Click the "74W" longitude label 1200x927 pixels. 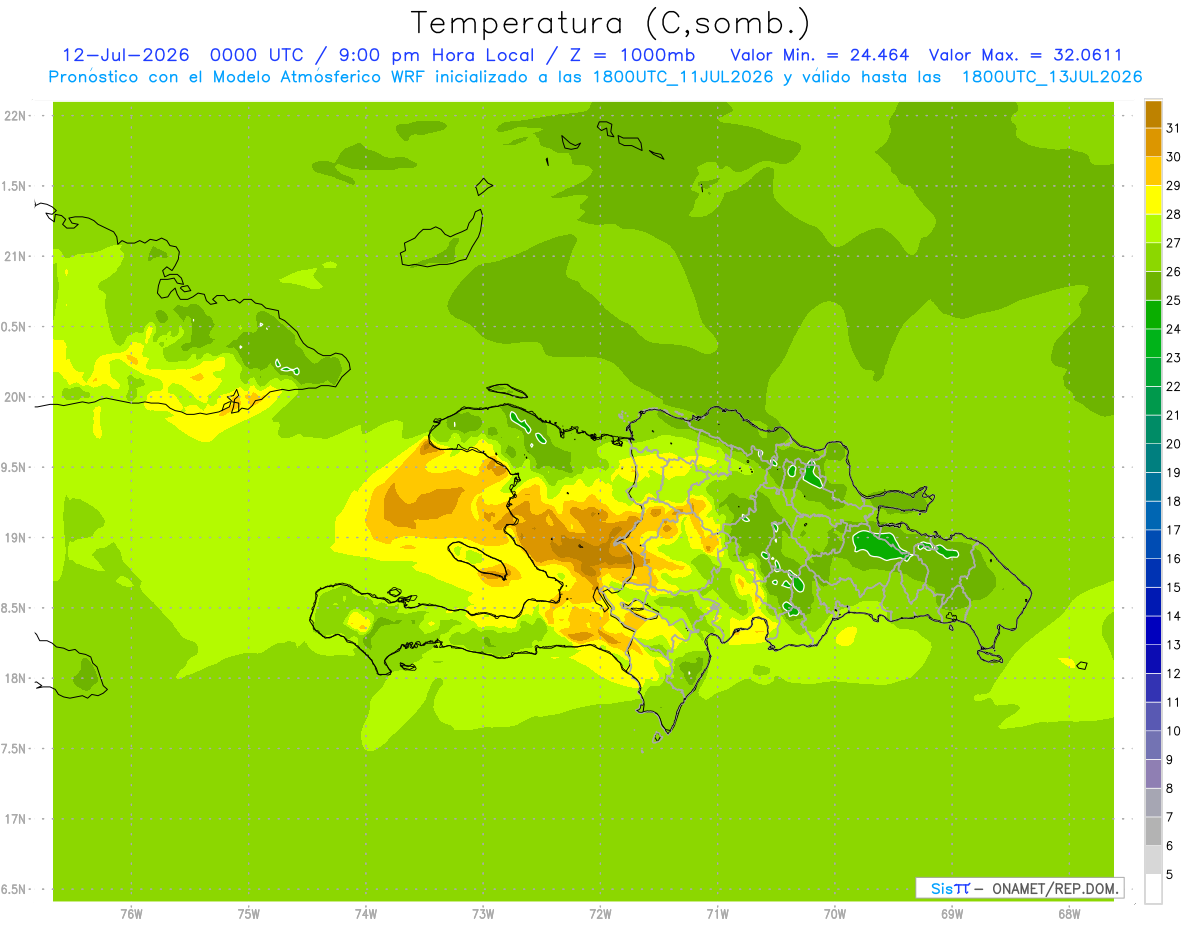366,914
